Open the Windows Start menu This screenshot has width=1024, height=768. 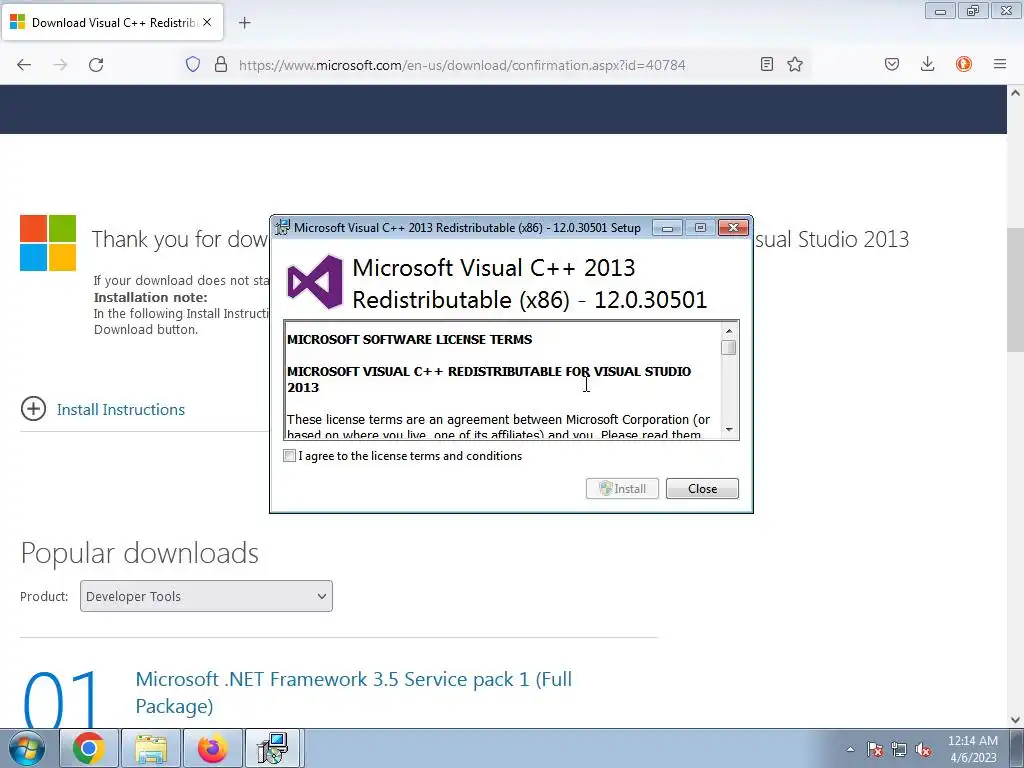pos(27,748)
